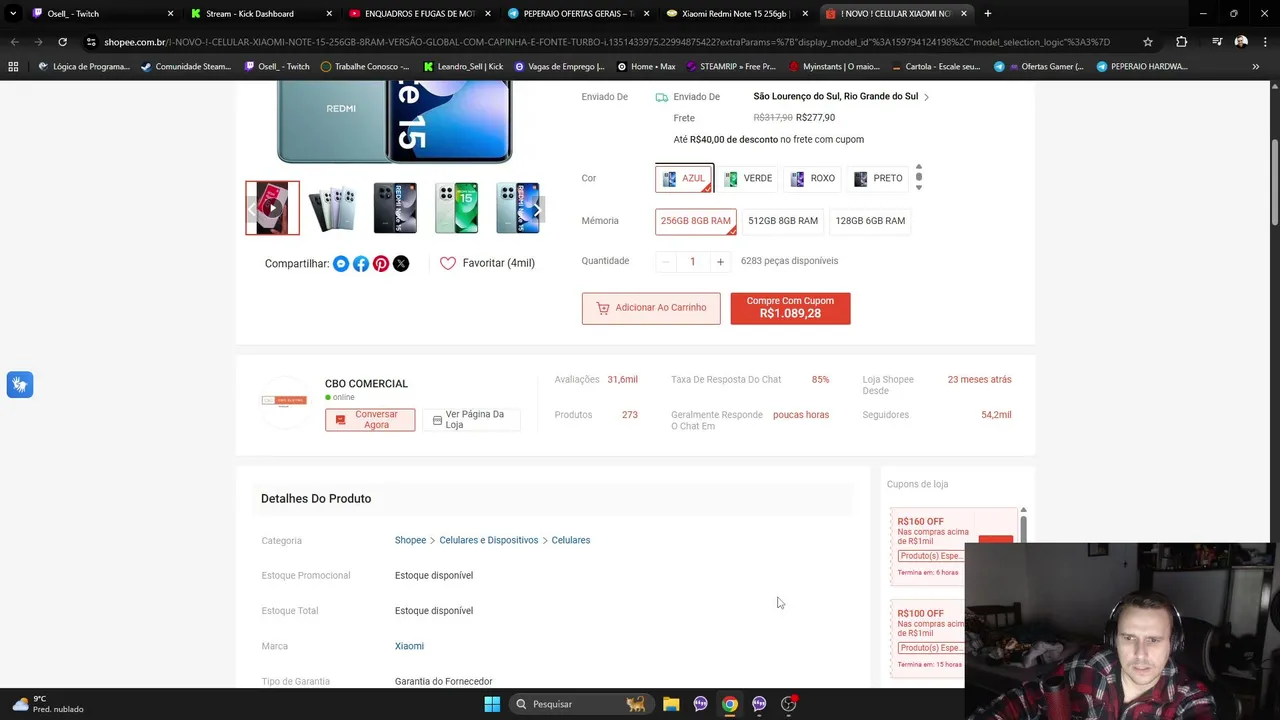The height and width of the screenshot is (720, 1280).
Task: Choose 512GB 8GB RAM memory
Action: (783, 221)
